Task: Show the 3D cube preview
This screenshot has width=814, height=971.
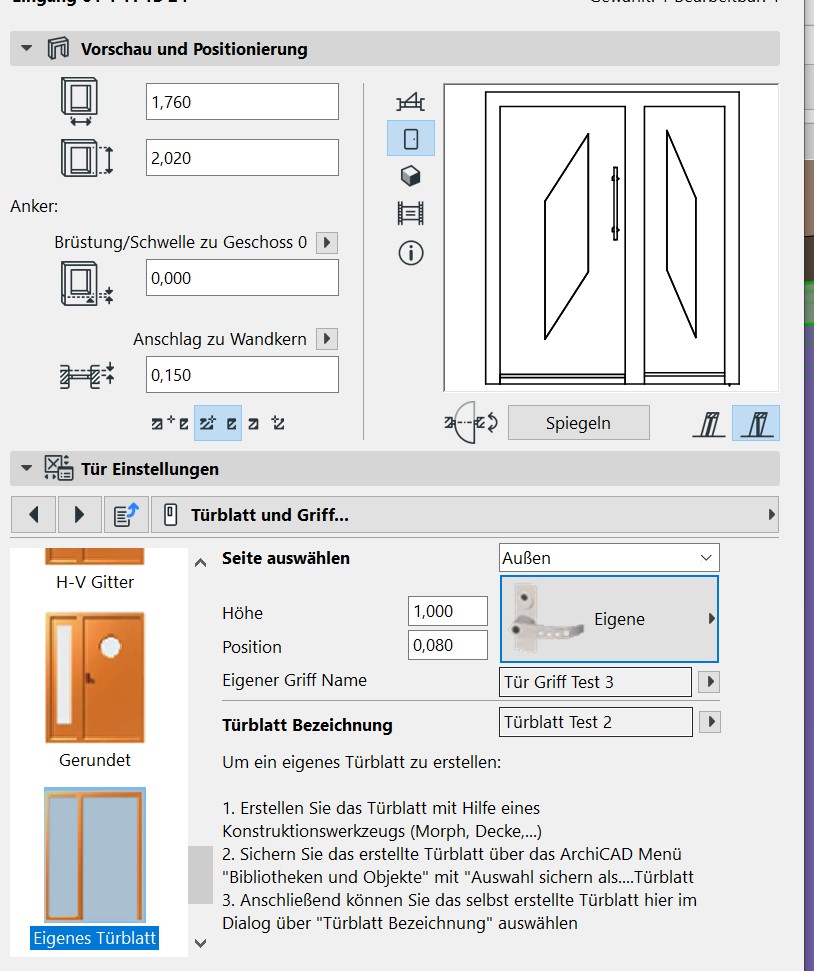Action: point(410,176)
